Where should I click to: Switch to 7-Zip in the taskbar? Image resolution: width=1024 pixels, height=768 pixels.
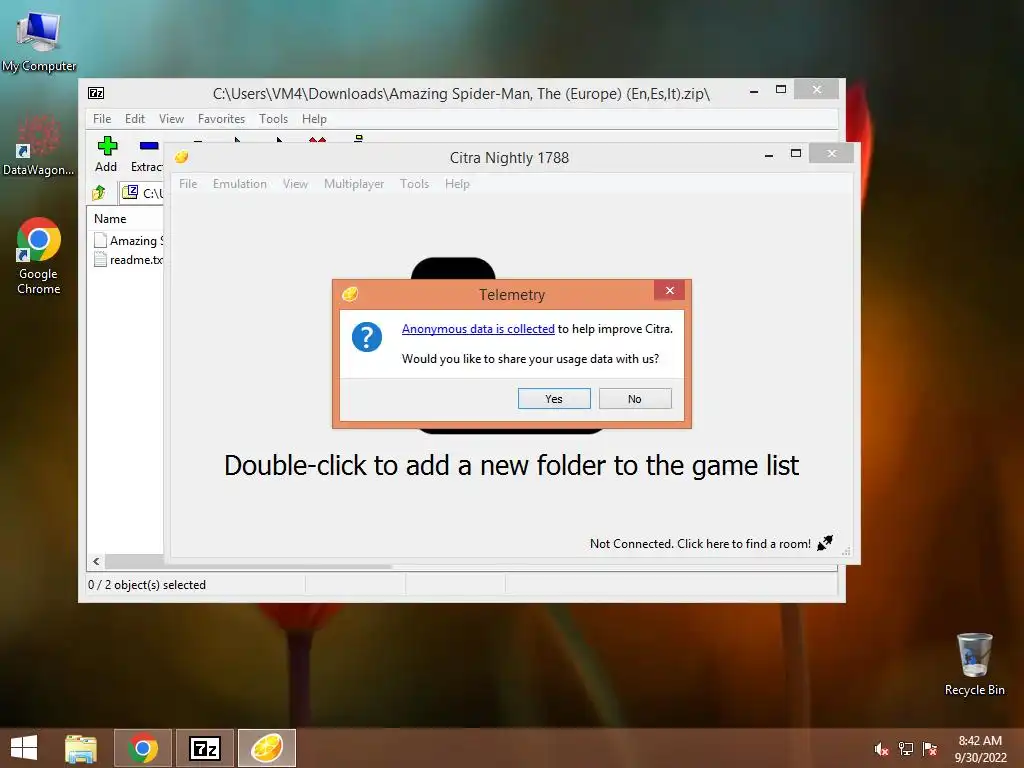click(205, 748)
